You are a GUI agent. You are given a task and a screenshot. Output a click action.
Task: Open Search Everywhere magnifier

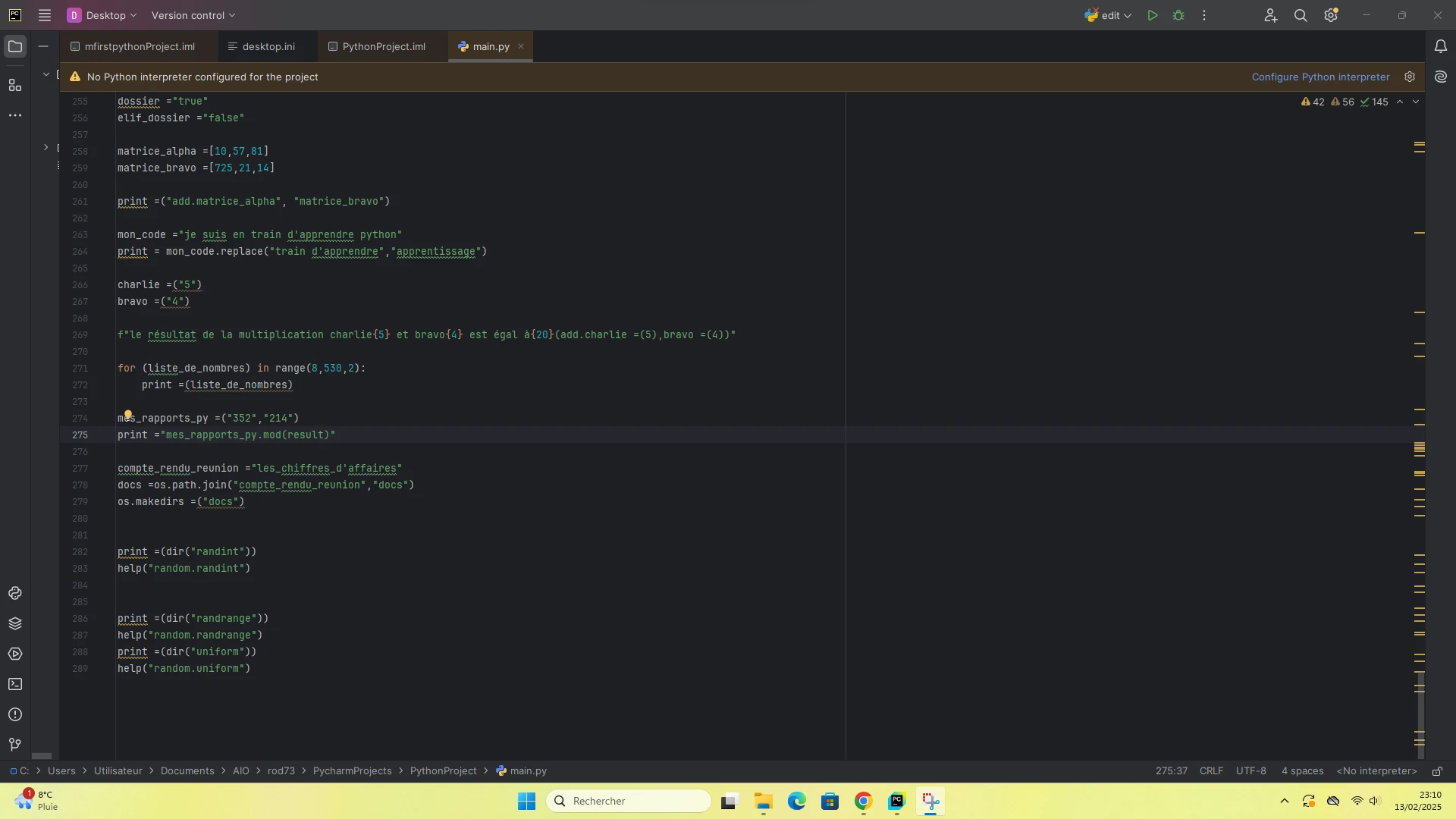click(1301, 15)
